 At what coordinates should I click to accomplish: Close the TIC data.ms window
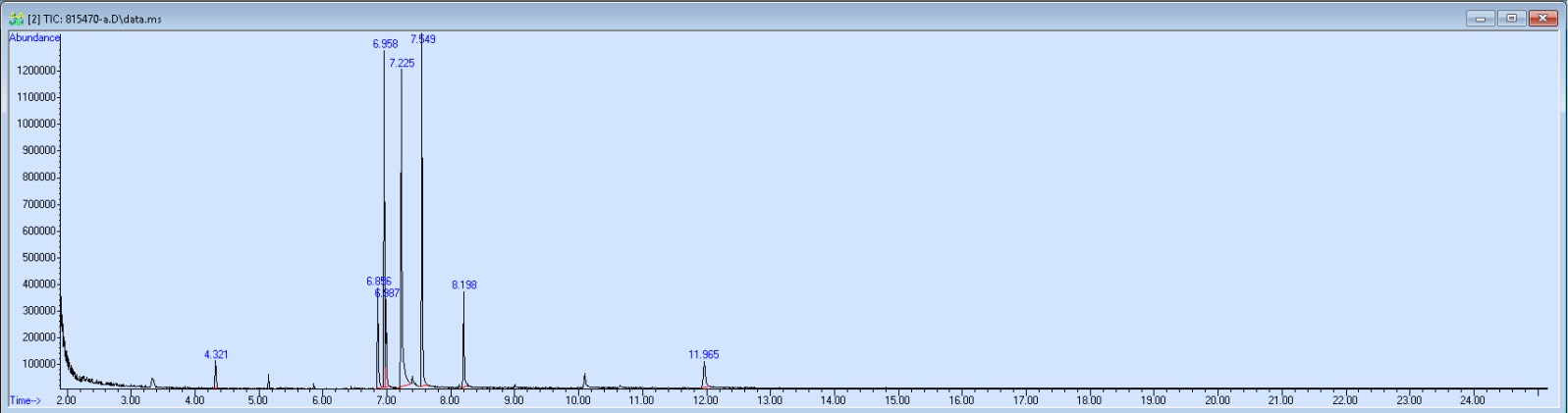point(1542,19)
